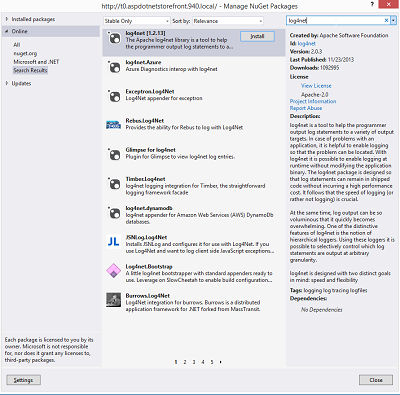This screenshot has height=395, width=400.
Task: Open the help question mark button
Action: (x=372, y=4)
